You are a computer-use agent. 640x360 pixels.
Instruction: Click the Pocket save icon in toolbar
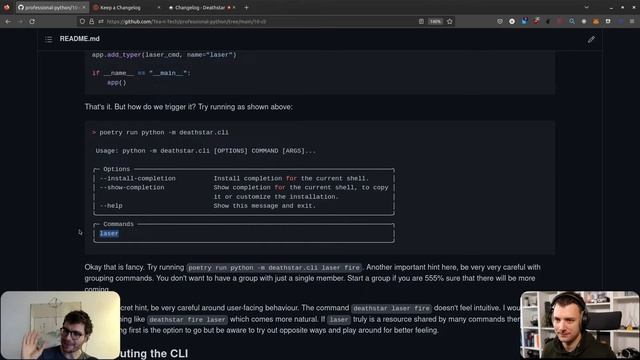click(500, 21)
